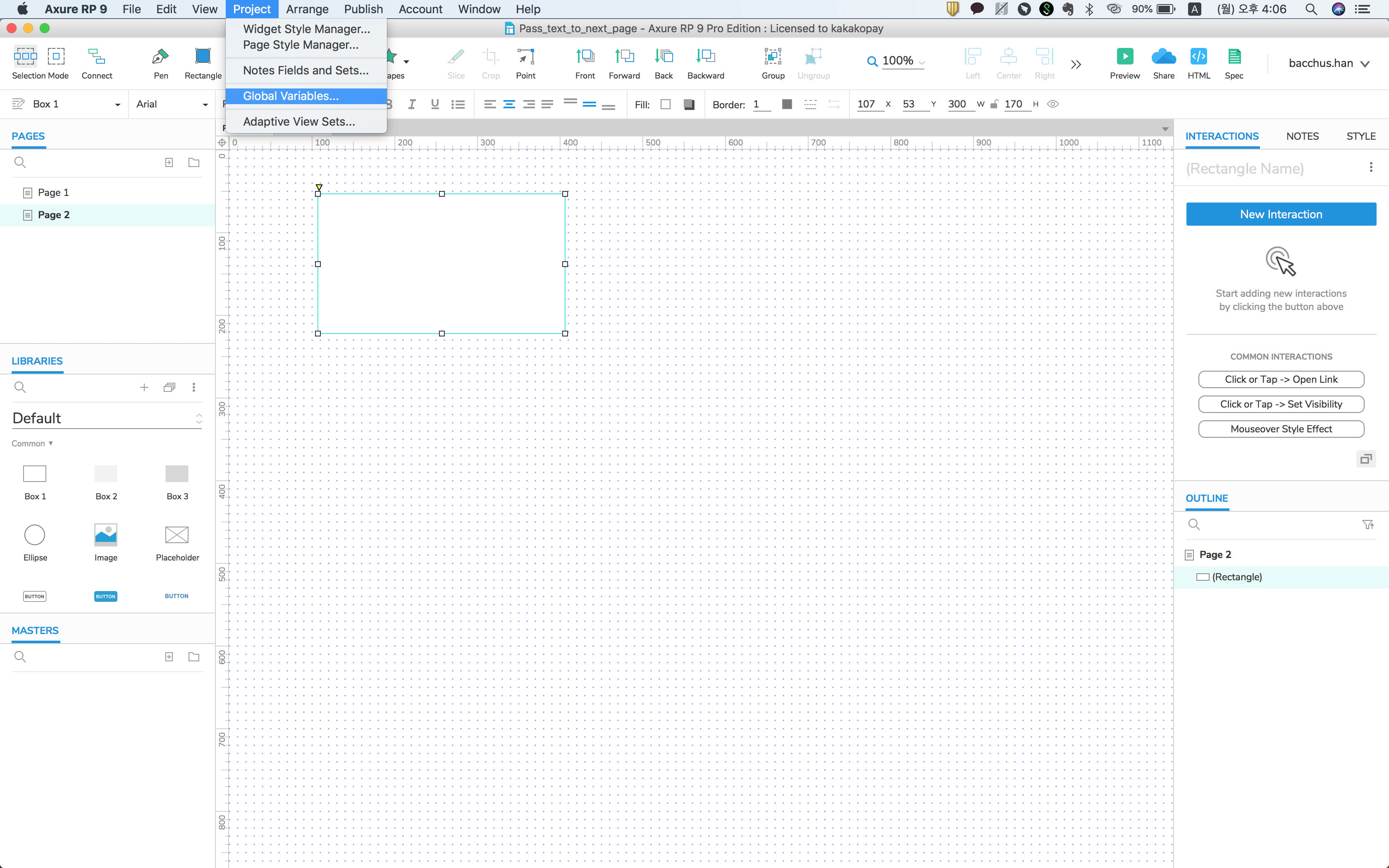The image size is (1389, 868).
Task: Click the HTML generate icon
Action: point(1198,56)
